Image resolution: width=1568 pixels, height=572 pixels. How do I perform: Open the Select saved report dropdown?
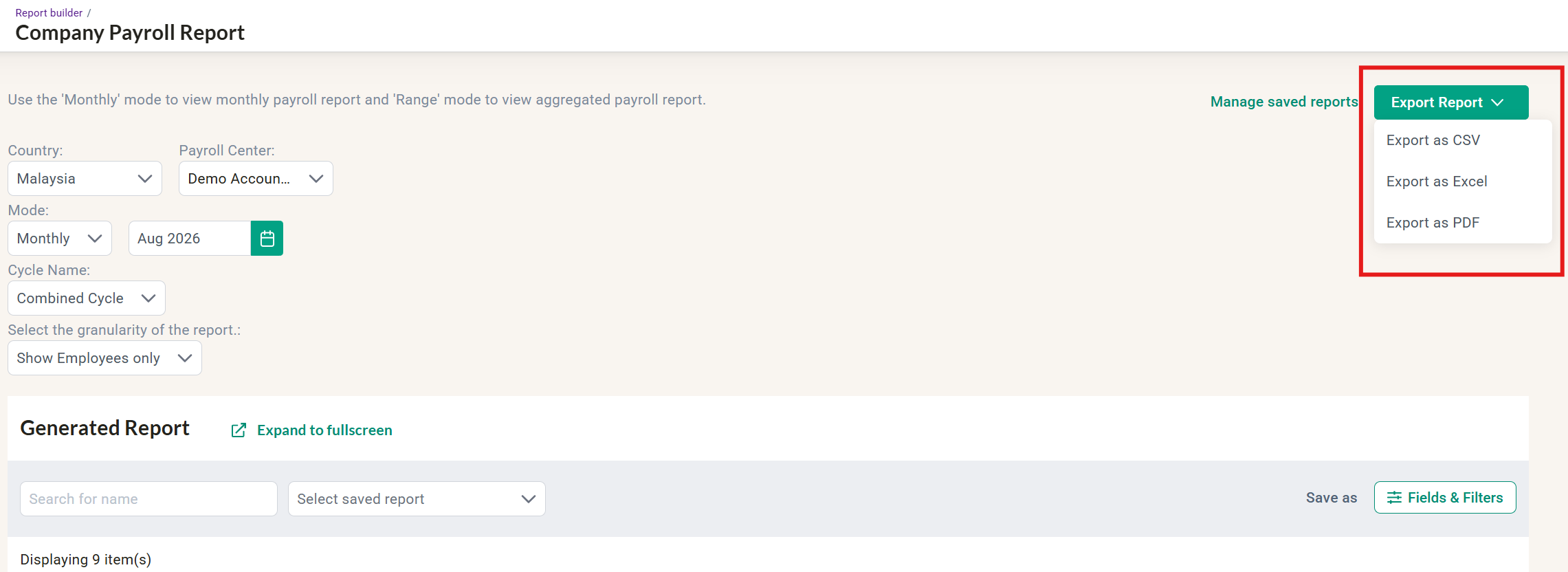pyautogui.click(x=417, y=499)
